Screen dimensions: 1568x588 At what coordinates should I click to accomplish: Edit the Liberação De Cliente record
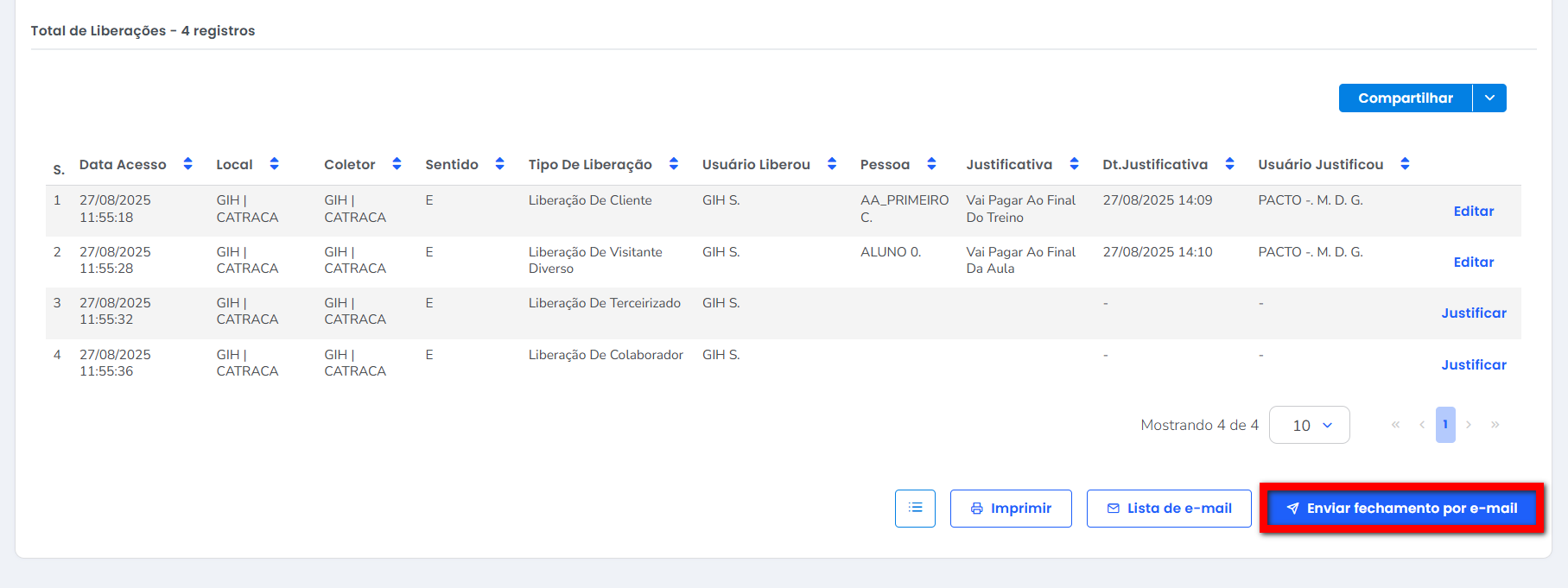[x=1473, y=212]
